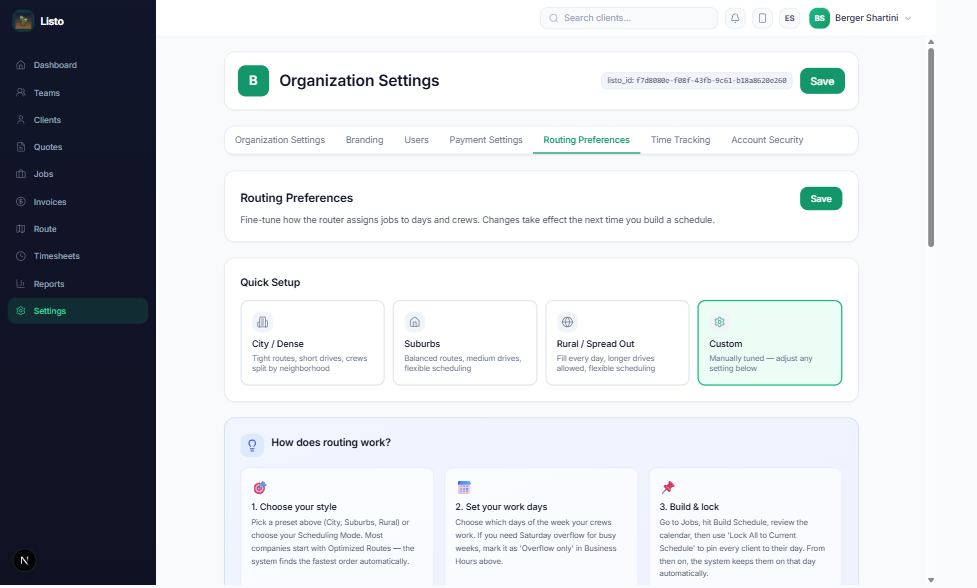The height and width of the screenshot is (588, 977).
Task: Click the '2. Set your work days' title
Action: 501,506
